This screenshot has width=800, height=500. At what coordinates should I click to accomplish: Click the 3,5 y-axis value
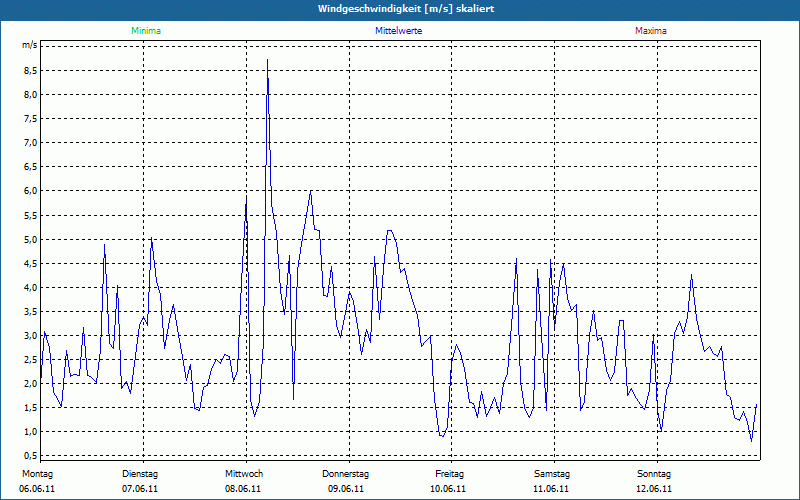(x=31, y=311)
